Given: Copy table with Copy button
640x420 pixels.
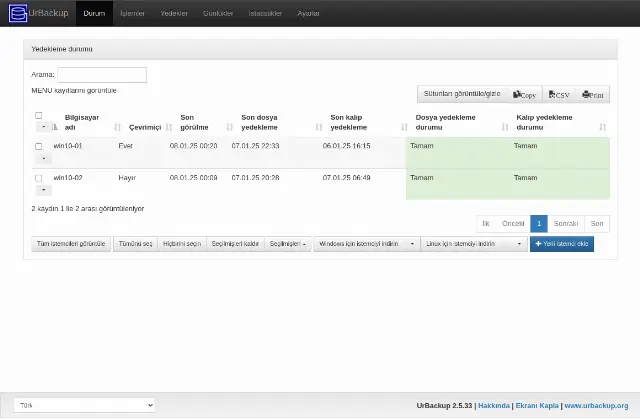Looking at the screenshot, I should point(524,95).
